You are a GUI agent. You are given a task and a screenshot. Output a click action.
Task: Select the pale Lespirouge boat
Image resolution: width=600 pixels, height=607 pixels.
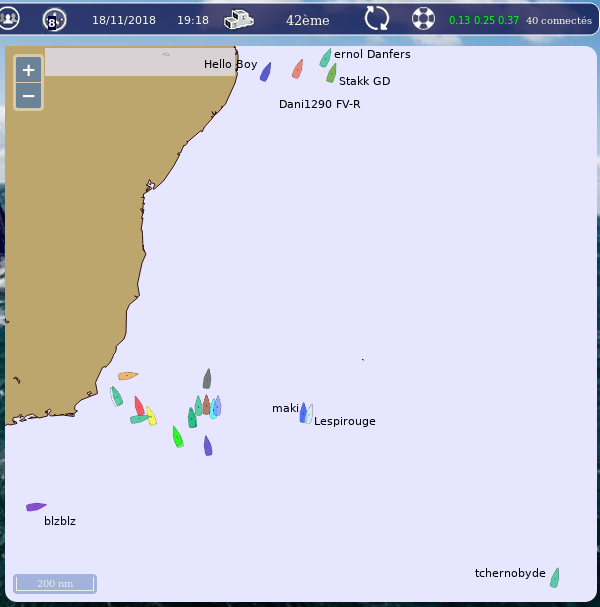[309, 414]
